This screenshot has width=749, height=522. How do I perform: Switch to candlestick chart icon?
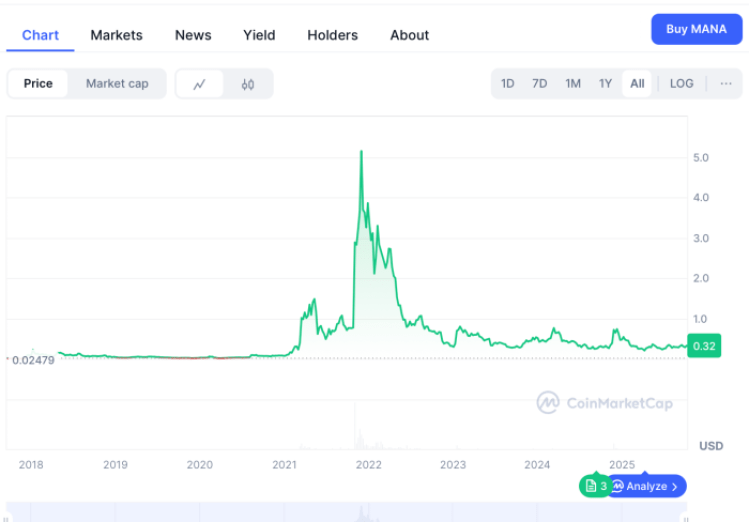(247, 84)
